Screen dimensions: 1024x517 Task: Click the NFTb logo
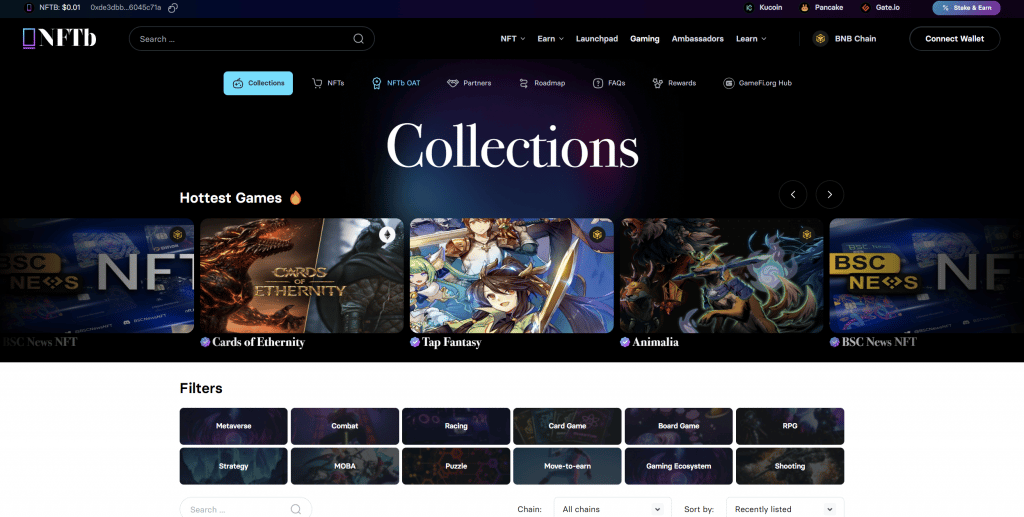coord(59,38)
